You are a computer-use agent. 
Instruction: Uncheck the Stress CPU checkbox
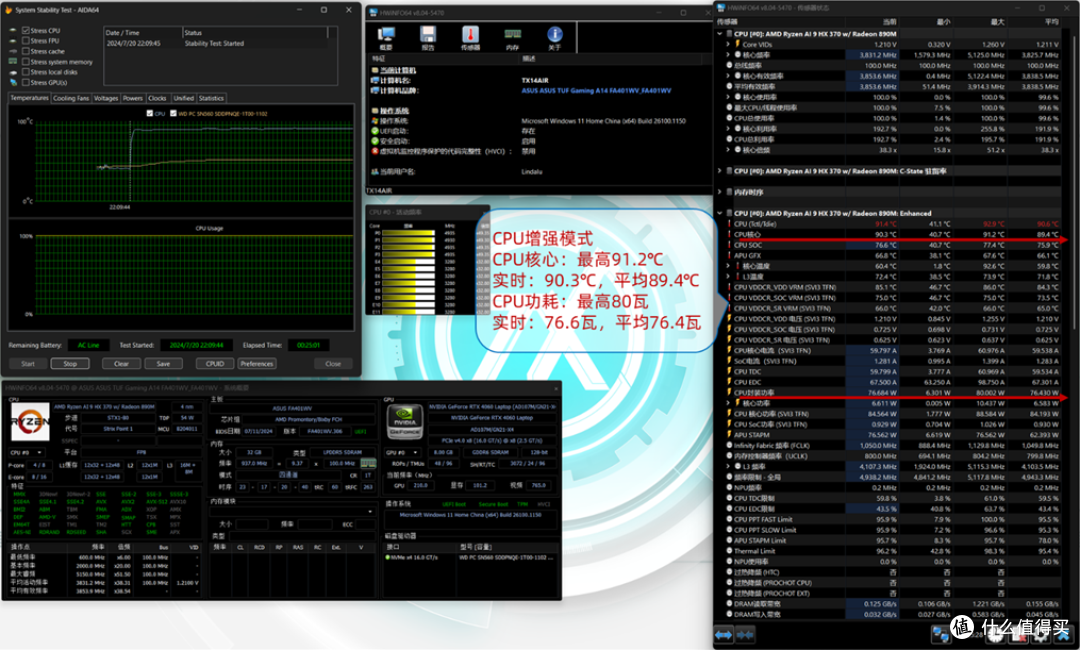(x=25, y=30)
